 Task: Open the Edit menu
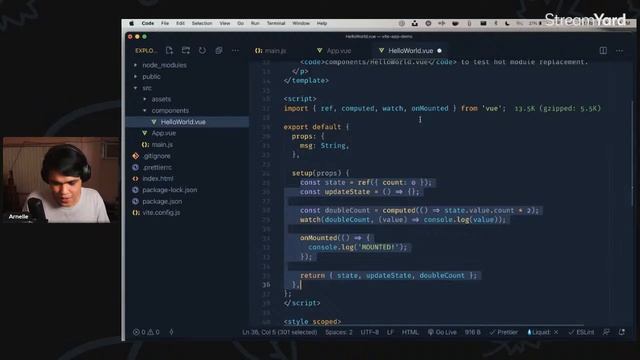[x=180, y=23]
